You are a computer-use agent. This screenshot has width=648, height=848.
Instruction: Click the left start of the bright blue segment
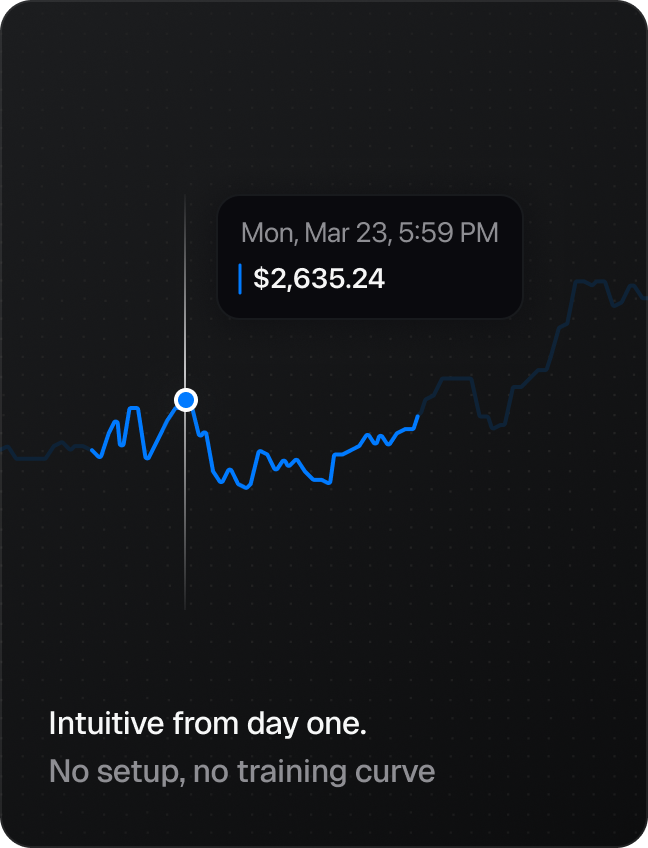[x=92, y=450]
